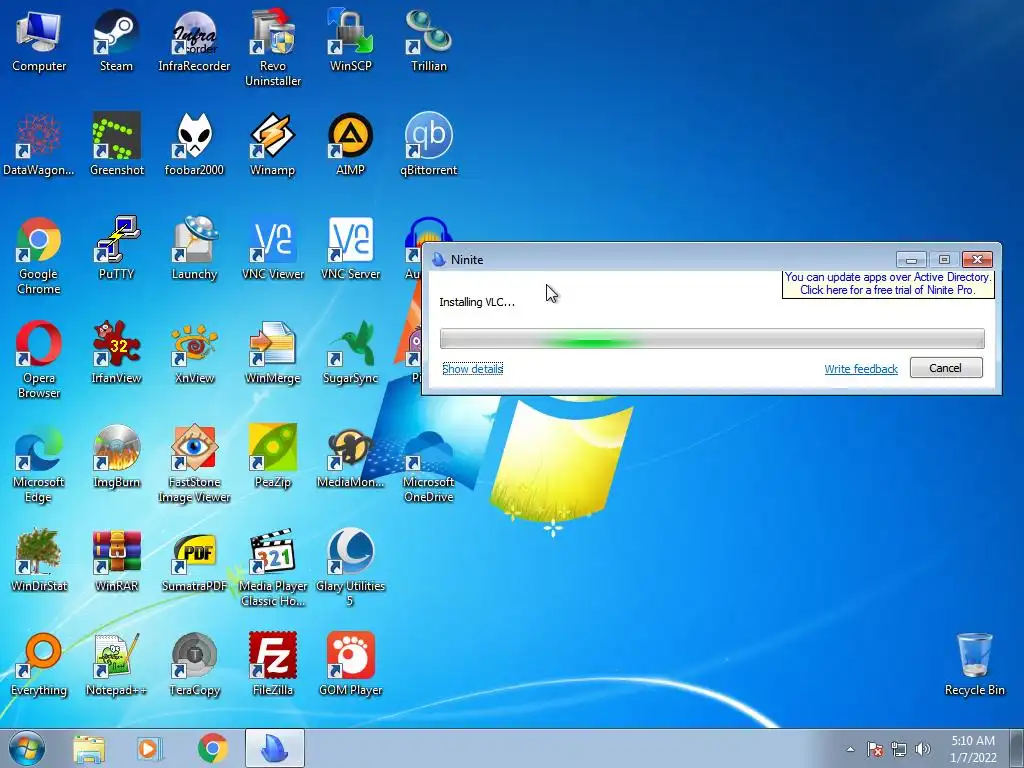Launch Windows Media Player from taskbar
This screenshot has width=1024, height=768.
coord(150,748)
